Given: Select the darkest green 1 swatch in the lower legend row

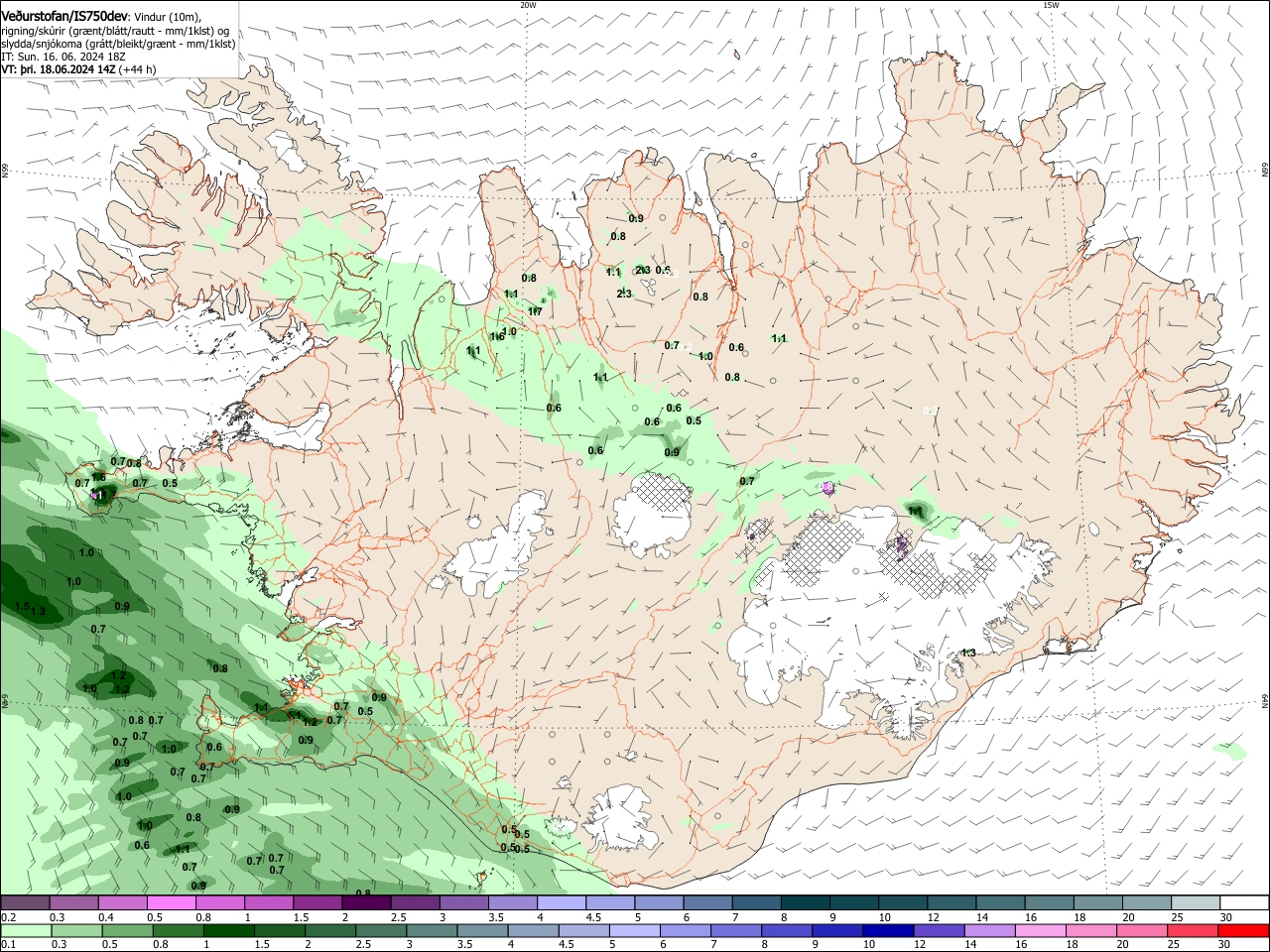Looking at the screenshot, I should 228,930.
